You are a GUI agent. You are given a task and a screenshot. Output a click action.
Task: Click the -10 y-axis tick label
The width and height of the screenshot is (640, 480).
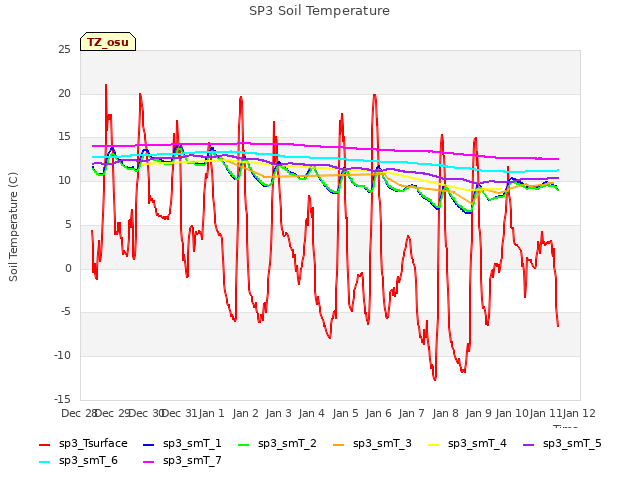pos(62,356)
